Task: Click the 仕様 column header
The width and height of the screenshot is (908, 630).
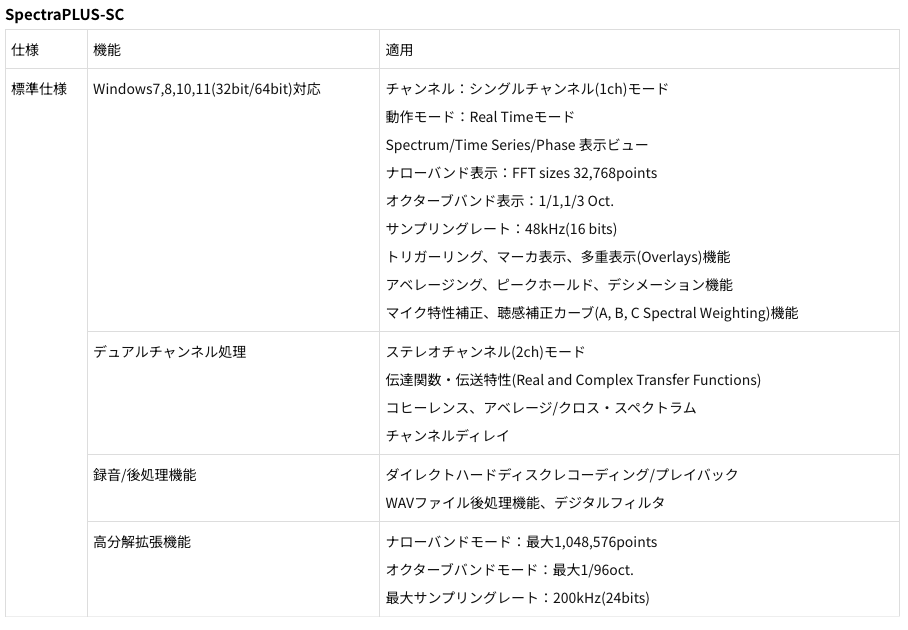Action: 25,49
